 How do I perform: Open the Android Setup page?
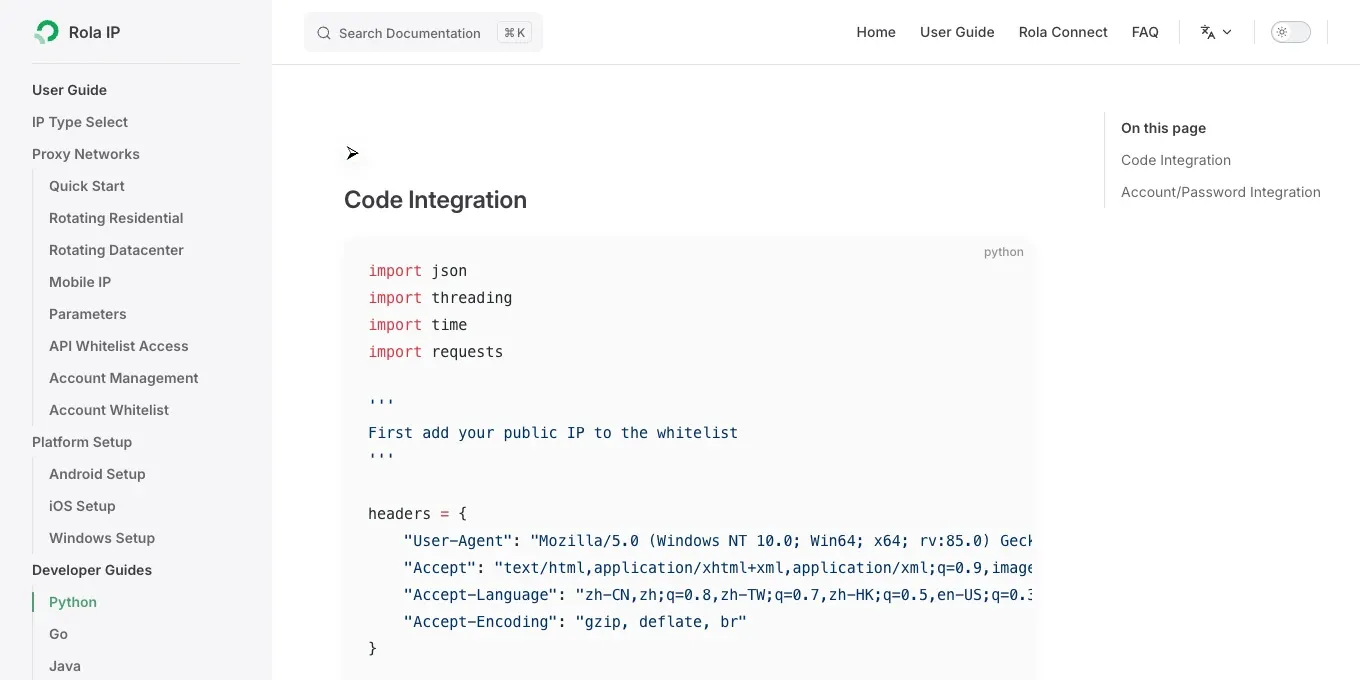pyautogui.click(x=97, y=474)
